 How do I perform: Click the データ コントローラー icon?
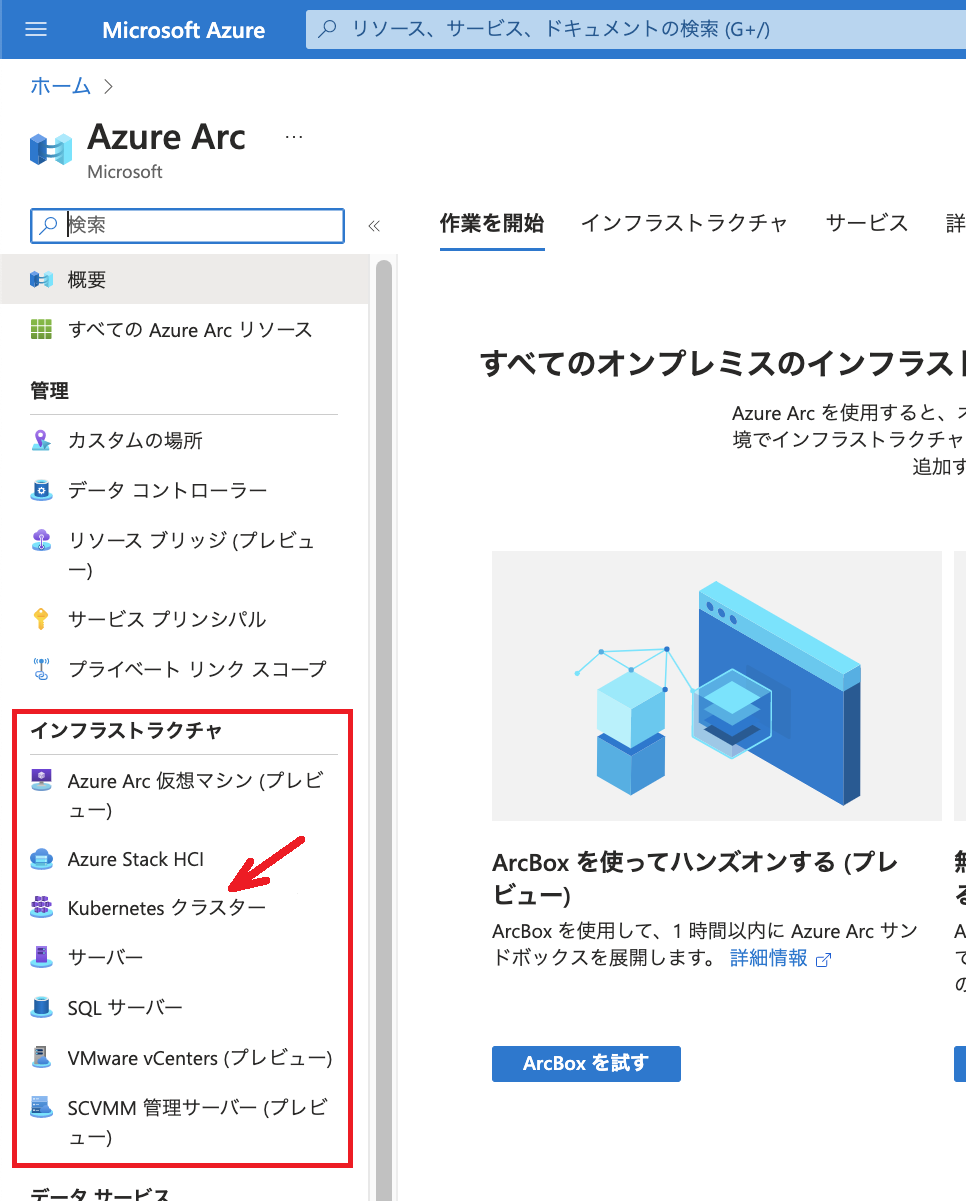click(x=41, y=490)
